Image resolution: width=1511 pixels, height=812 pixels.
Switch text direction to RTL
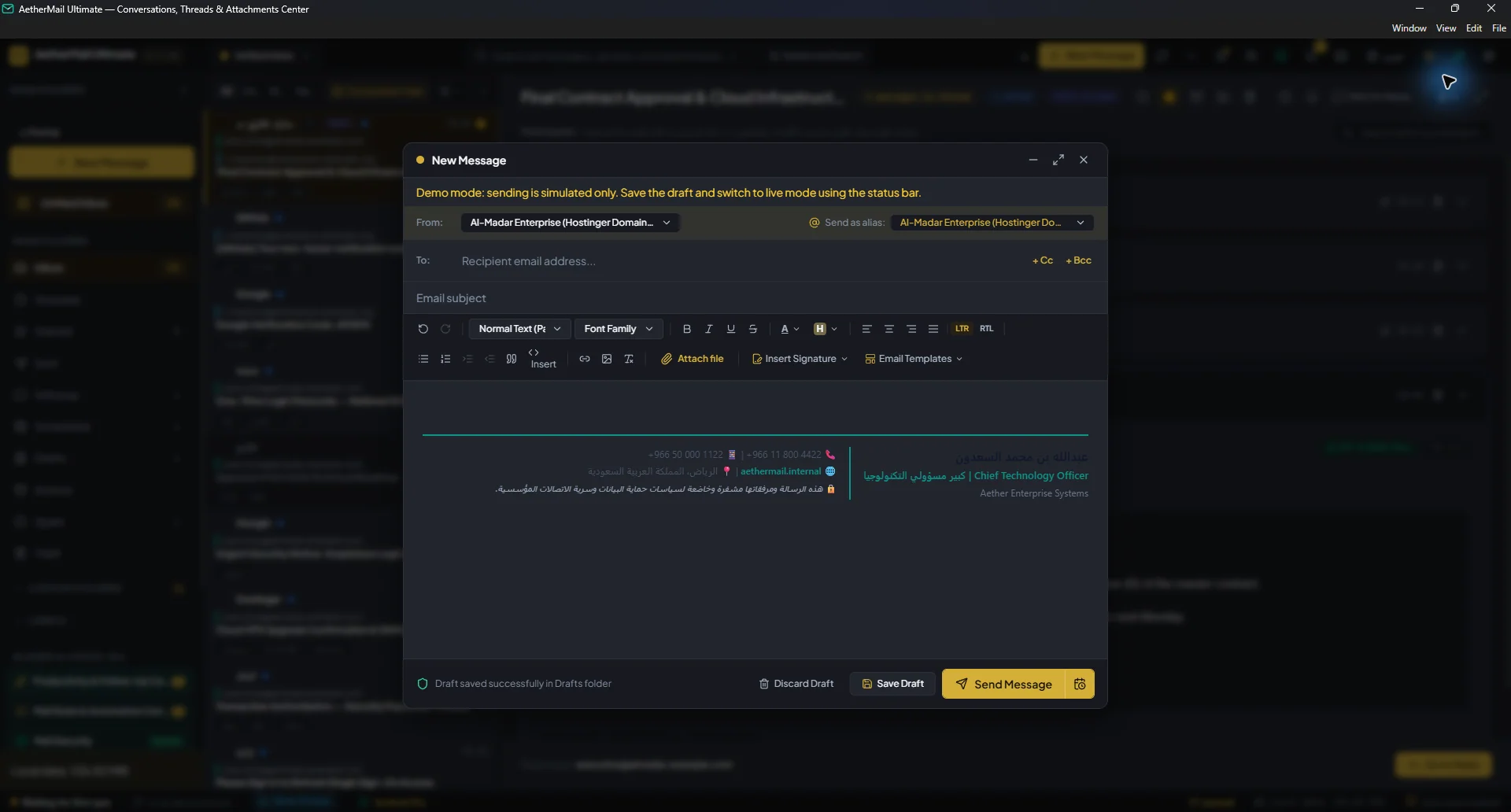[986, 329]
